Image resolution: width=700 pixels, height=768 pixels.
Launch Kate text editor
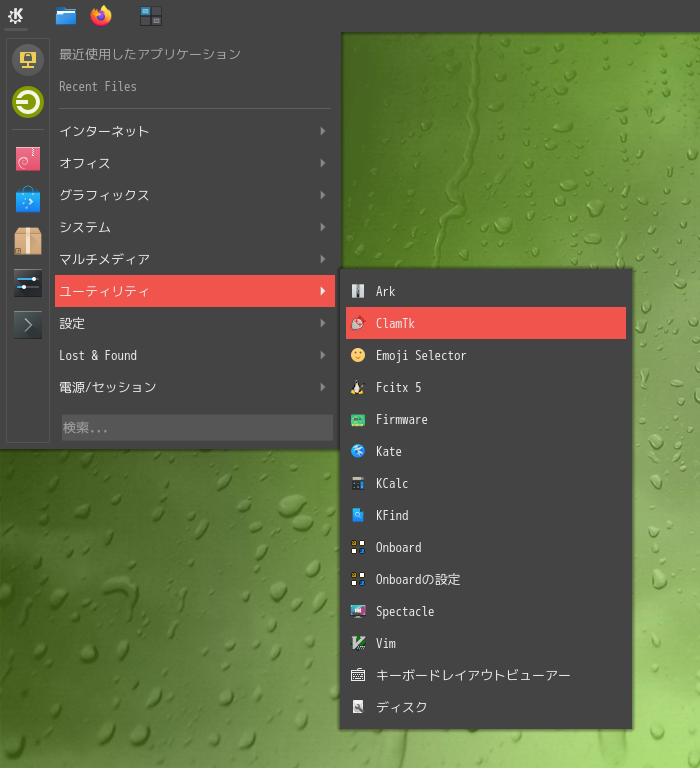click(x=485, y=451)
